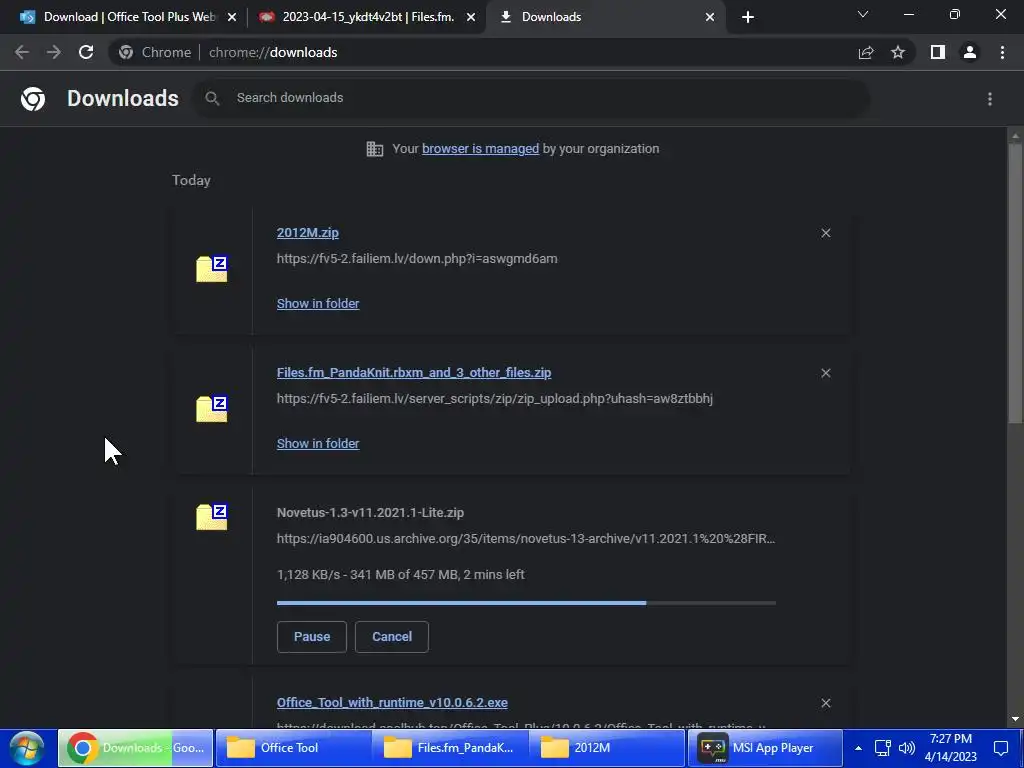The width and height of the screenshot is (1024, 768).
Task: Show 2012M.zip in folder
Action: click(x=318, y=304)
